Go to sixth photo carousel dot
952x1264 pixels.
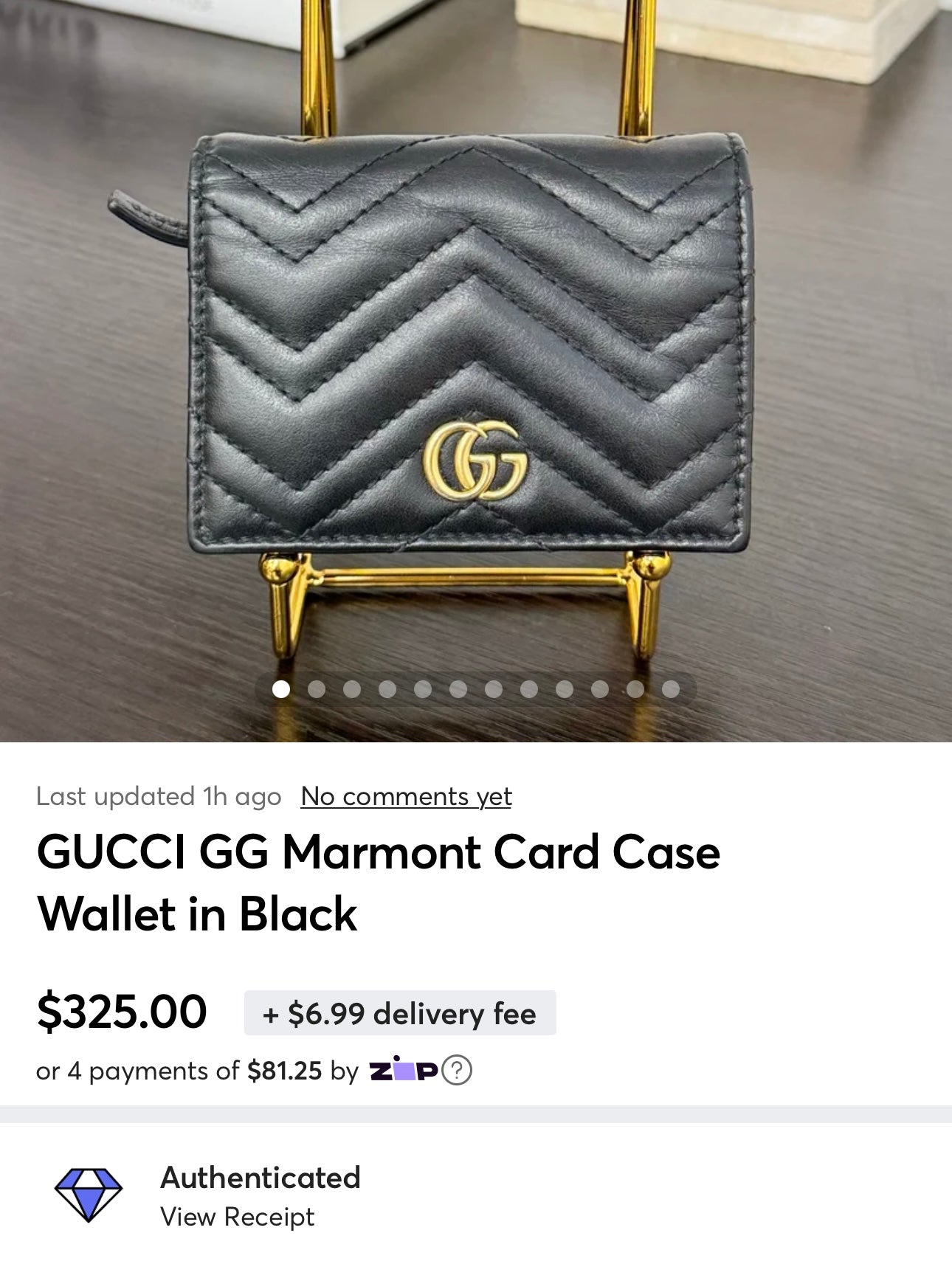(x=458, y=688)
